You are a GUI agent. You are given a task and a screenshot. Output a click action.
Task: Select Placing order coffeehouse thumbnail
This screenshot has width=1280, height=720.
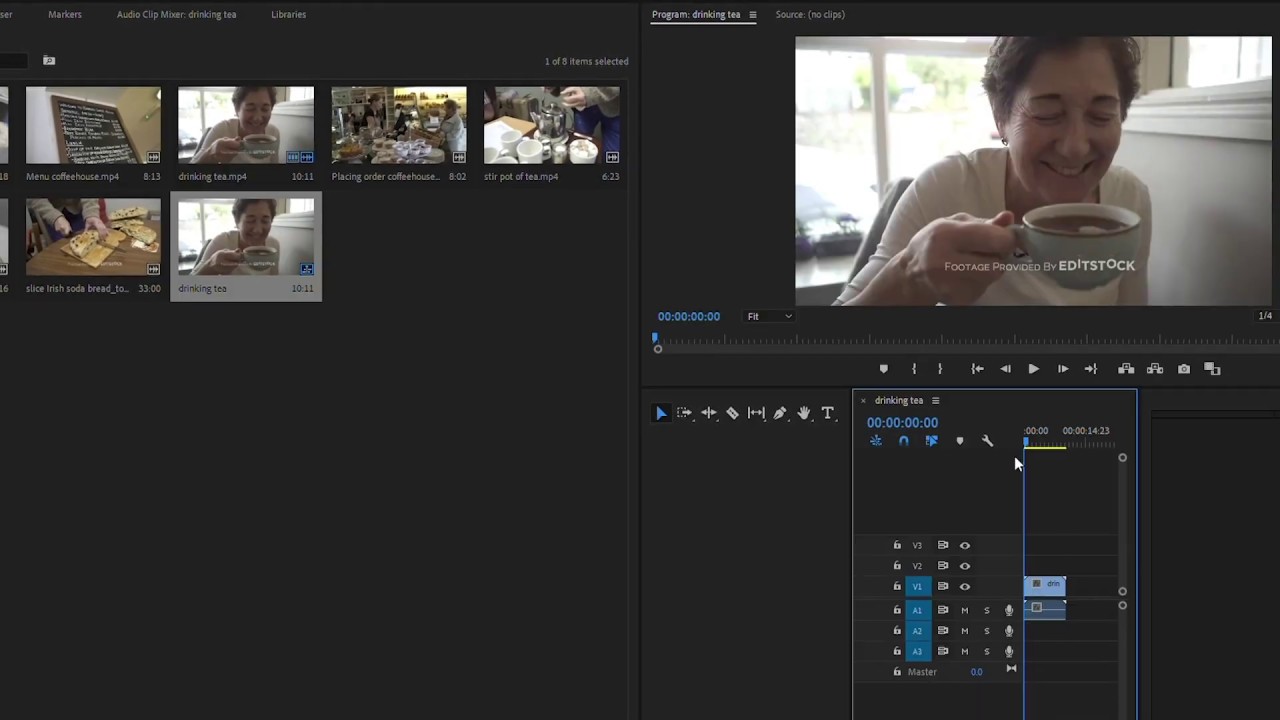[x=398, y=125]
